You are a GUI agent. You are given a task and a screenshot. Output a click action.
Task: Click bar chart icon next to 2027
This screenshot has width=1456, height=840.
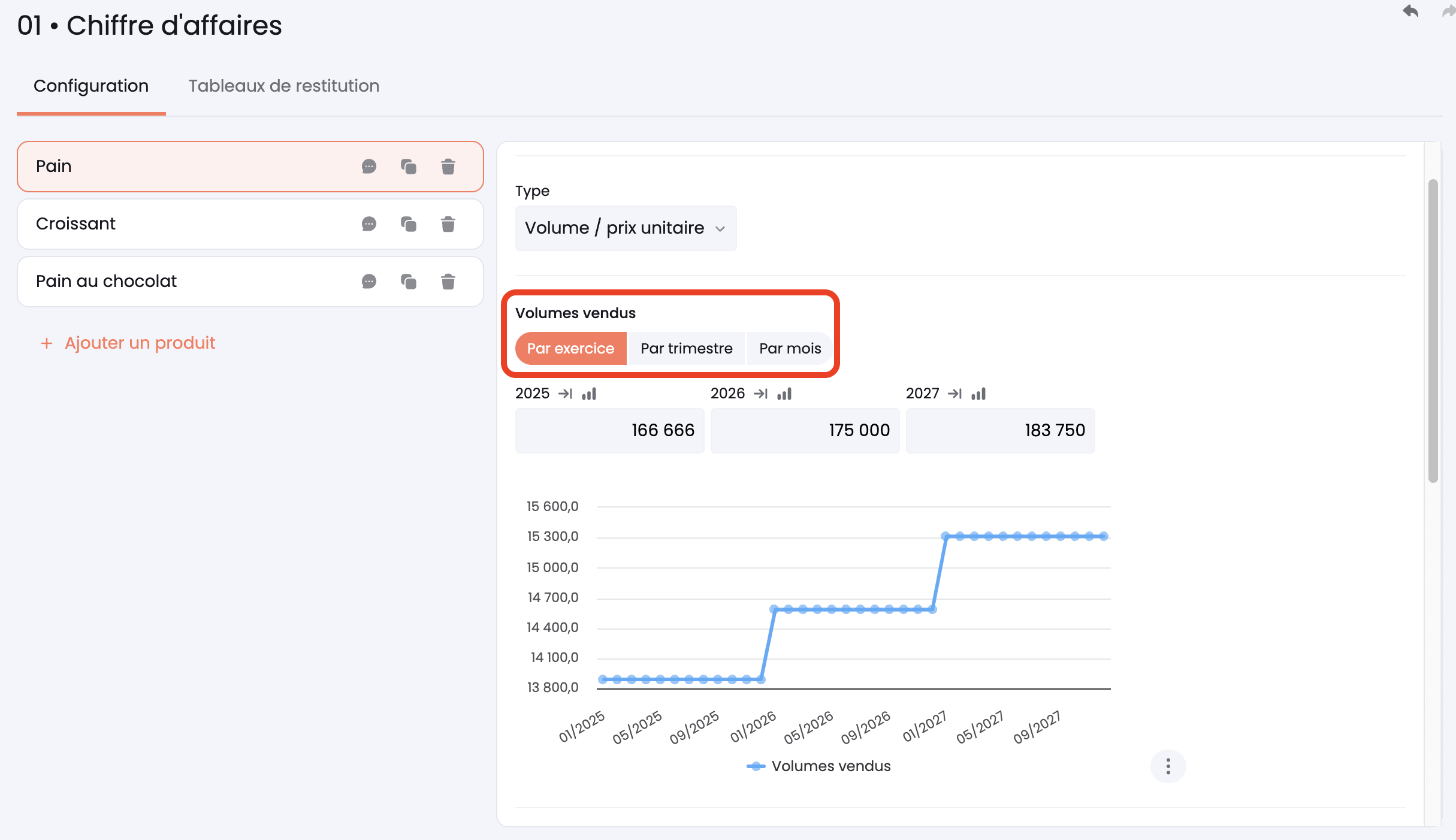click(x=978, y=394)
